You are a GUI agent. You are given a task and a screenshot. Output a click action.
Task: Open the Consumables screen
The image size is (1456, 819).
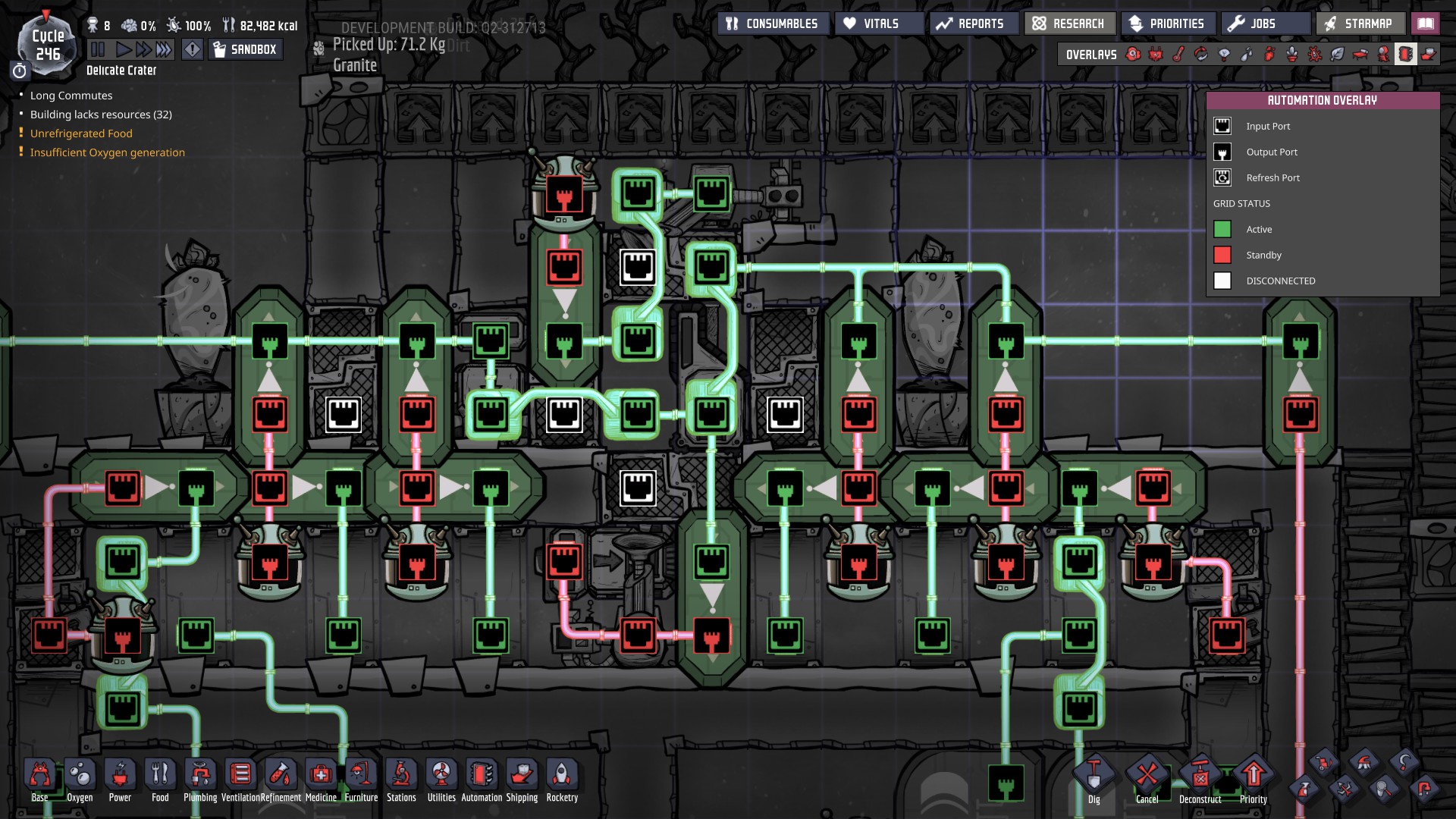773,24
